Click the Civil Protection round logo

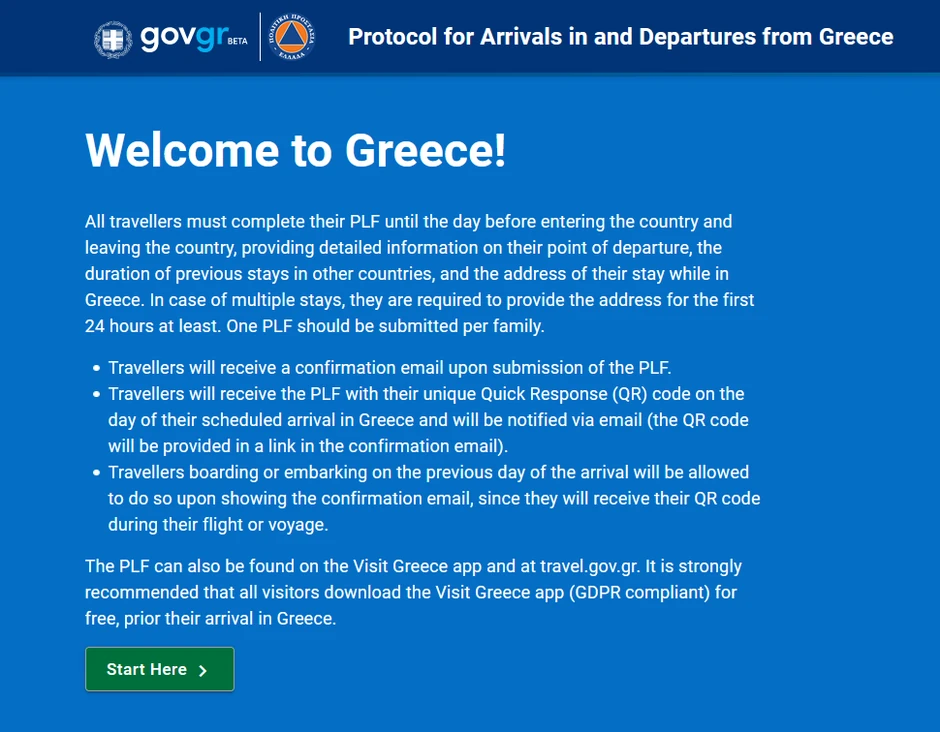pyautogui.click(x=292, y=38)
